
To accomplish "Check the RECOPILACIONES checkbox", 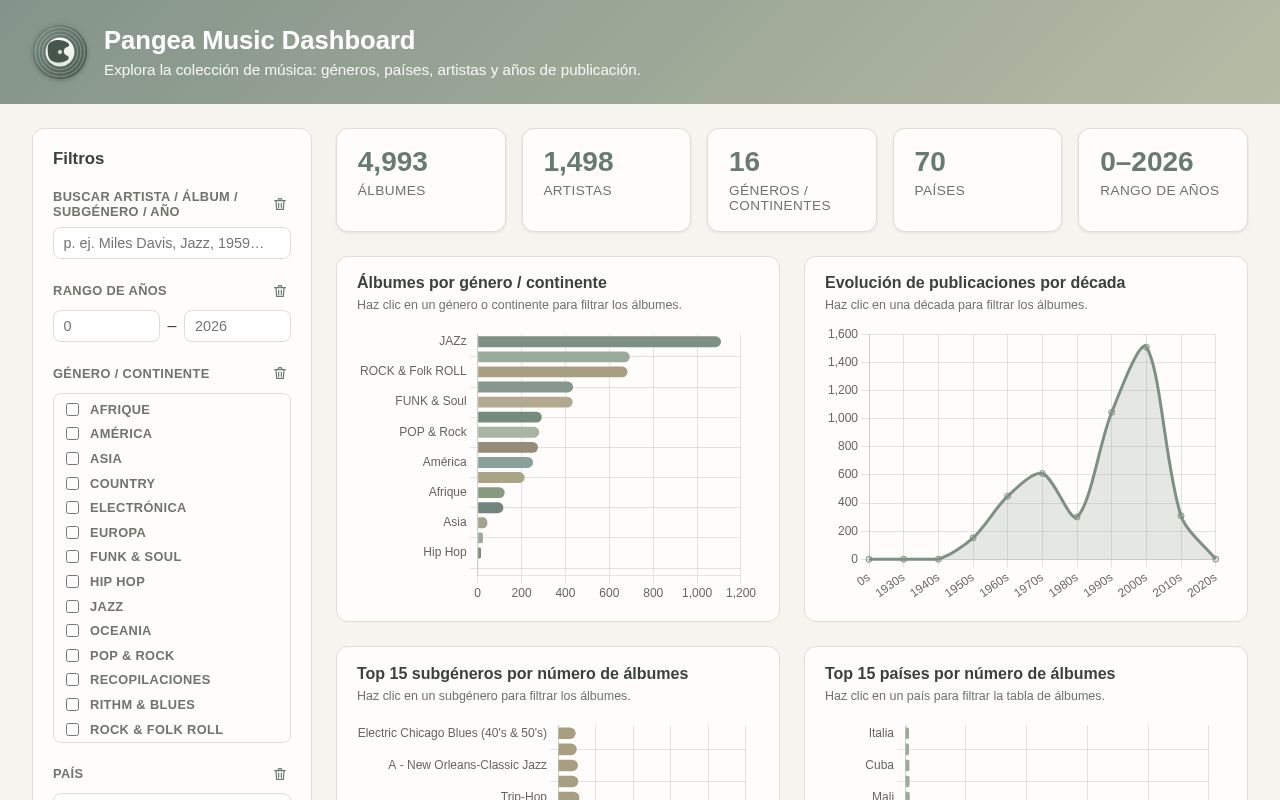I will (x=72, y=679).
